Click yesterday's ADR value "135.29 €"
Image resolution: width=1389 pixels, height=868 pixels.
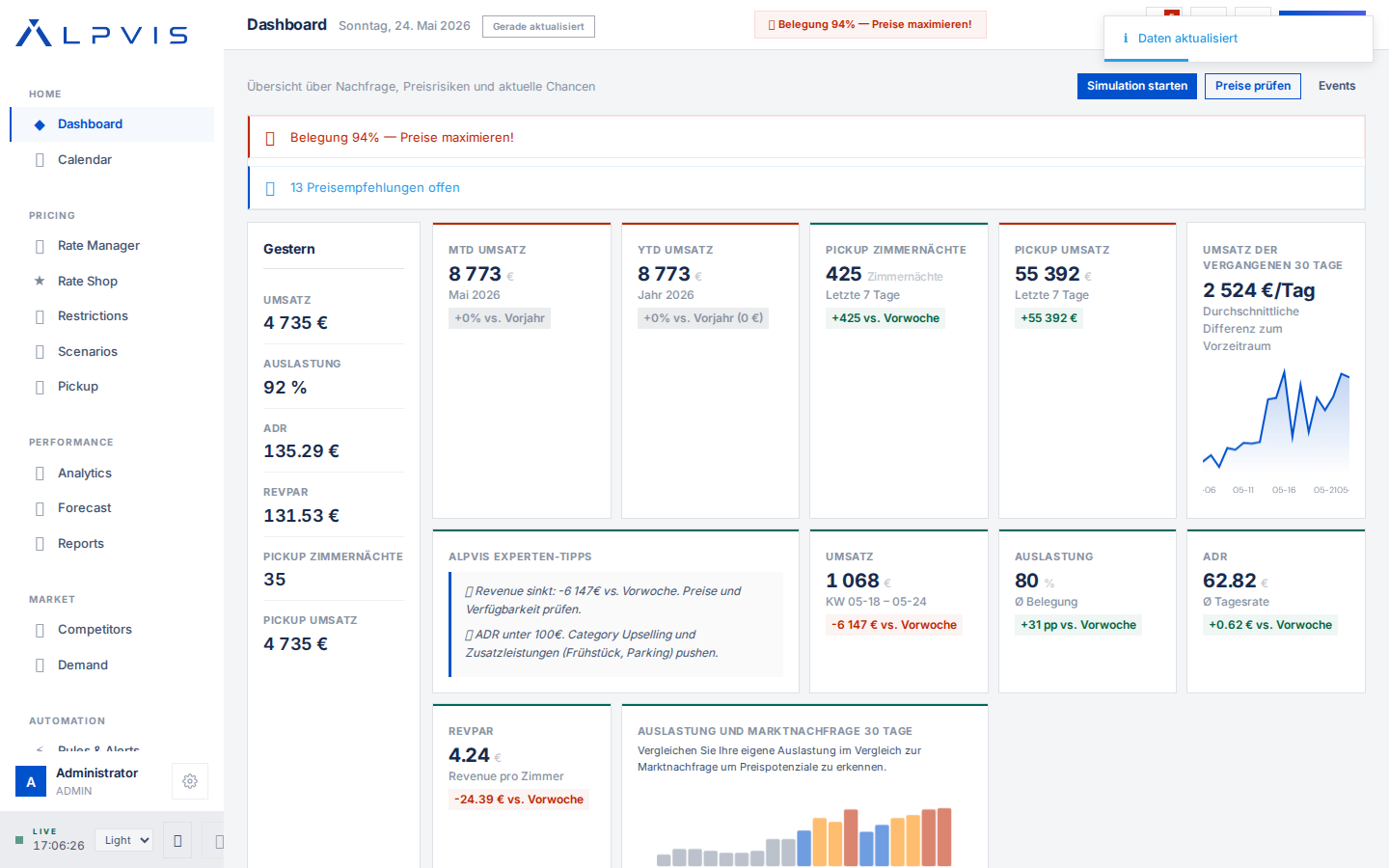coord(301,451)
